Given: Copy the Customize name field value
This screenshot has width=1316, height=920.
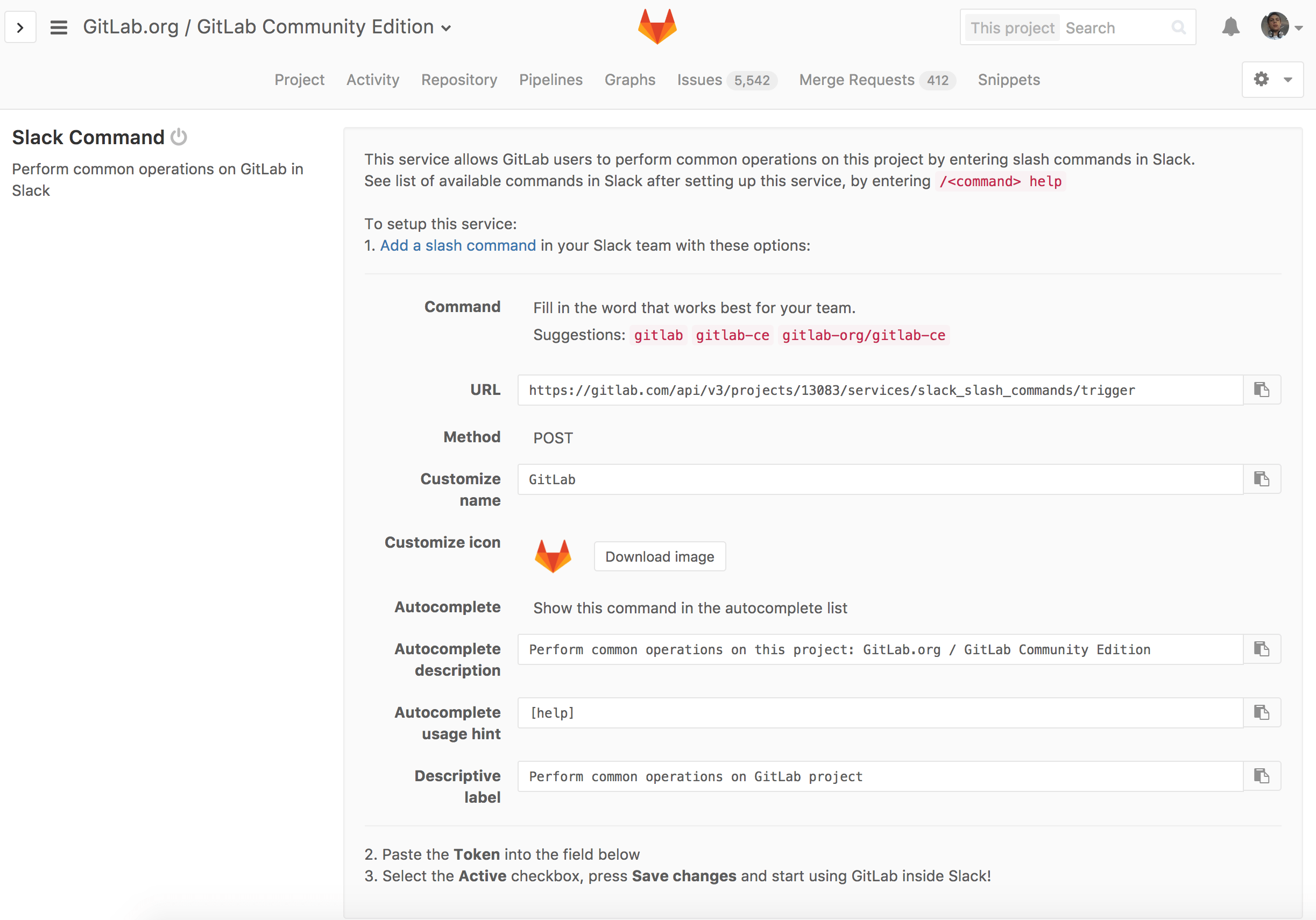Looking at the screenshot, I should (x=1262, y=479).
